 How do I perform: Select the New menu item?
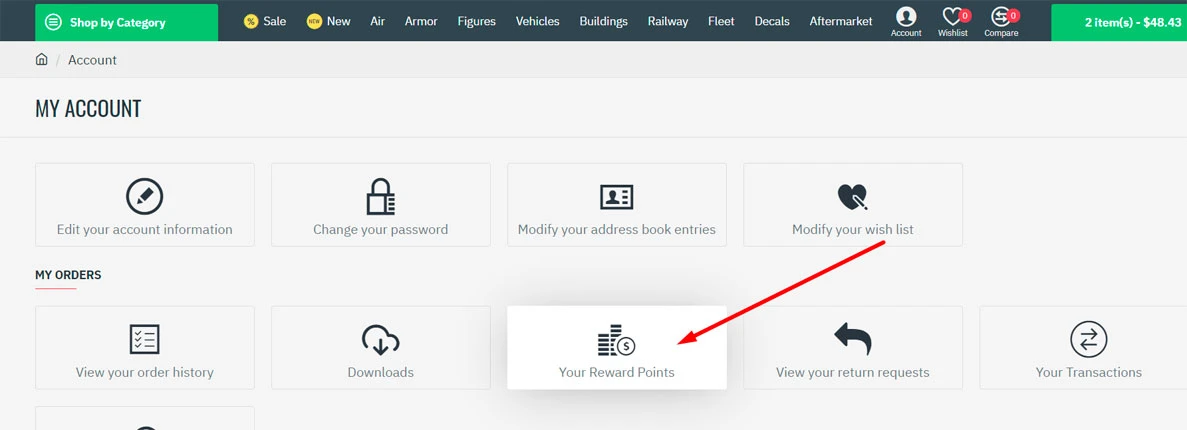pyautogui.click(x=329, y=21)
